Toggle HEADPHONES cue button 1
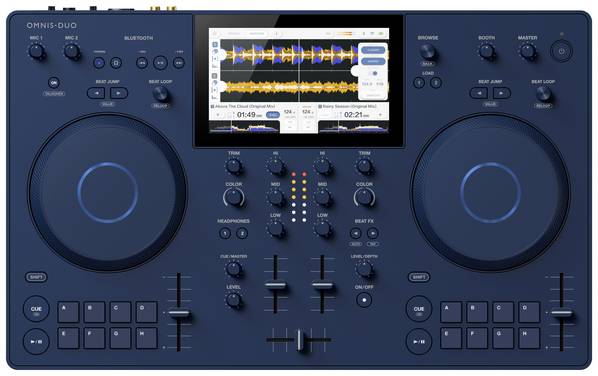 point(225,233)
